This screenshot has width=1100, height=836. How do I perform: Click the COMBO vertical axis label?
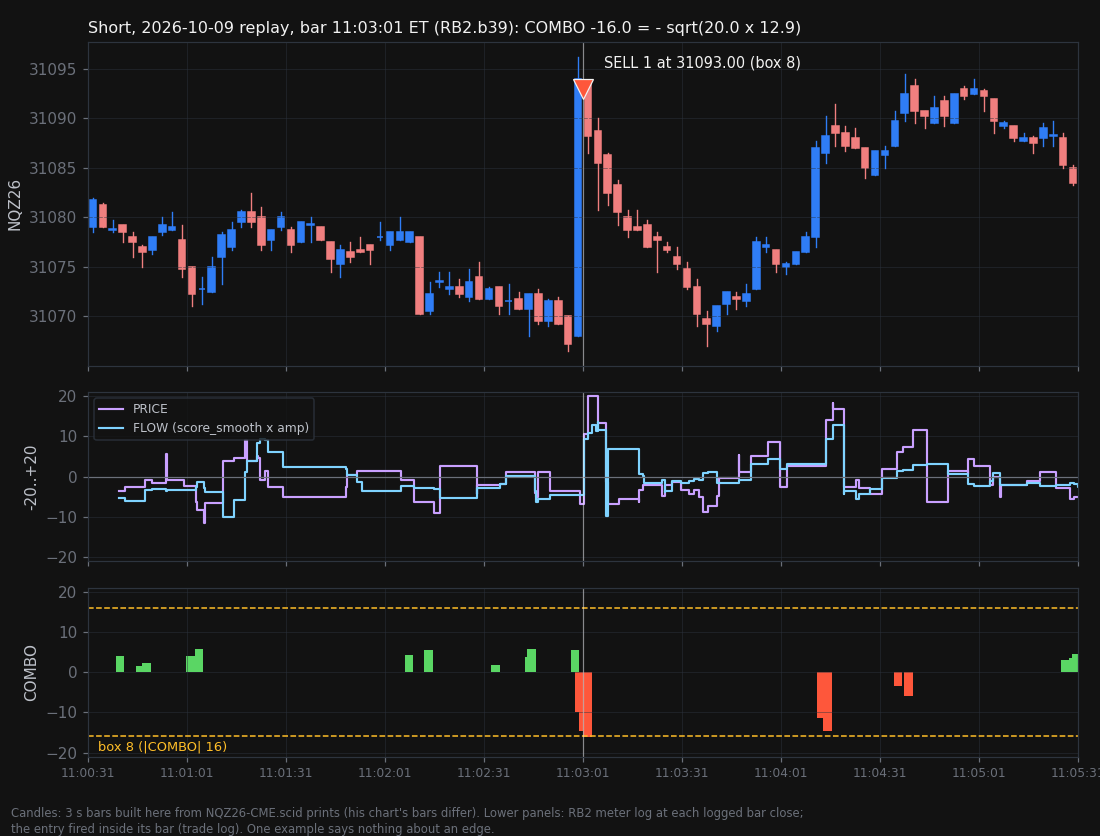pos(29,673)
